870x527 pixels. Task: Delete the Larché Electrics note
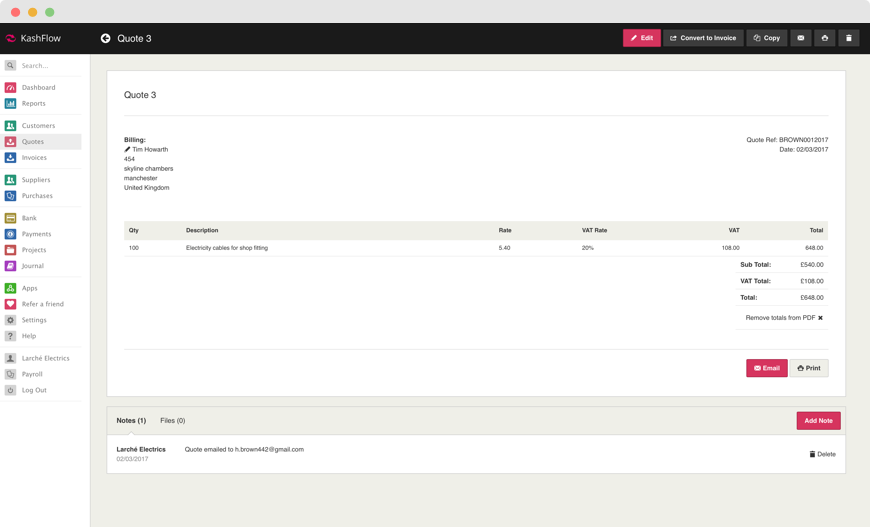coord(822,454)
